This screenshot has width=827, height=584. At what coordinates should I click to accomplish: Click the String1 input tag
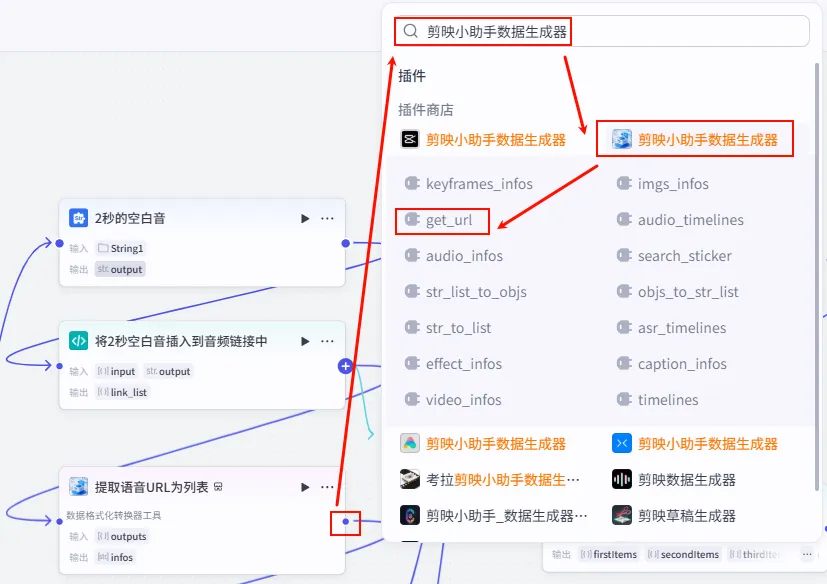tap(121, 248)
